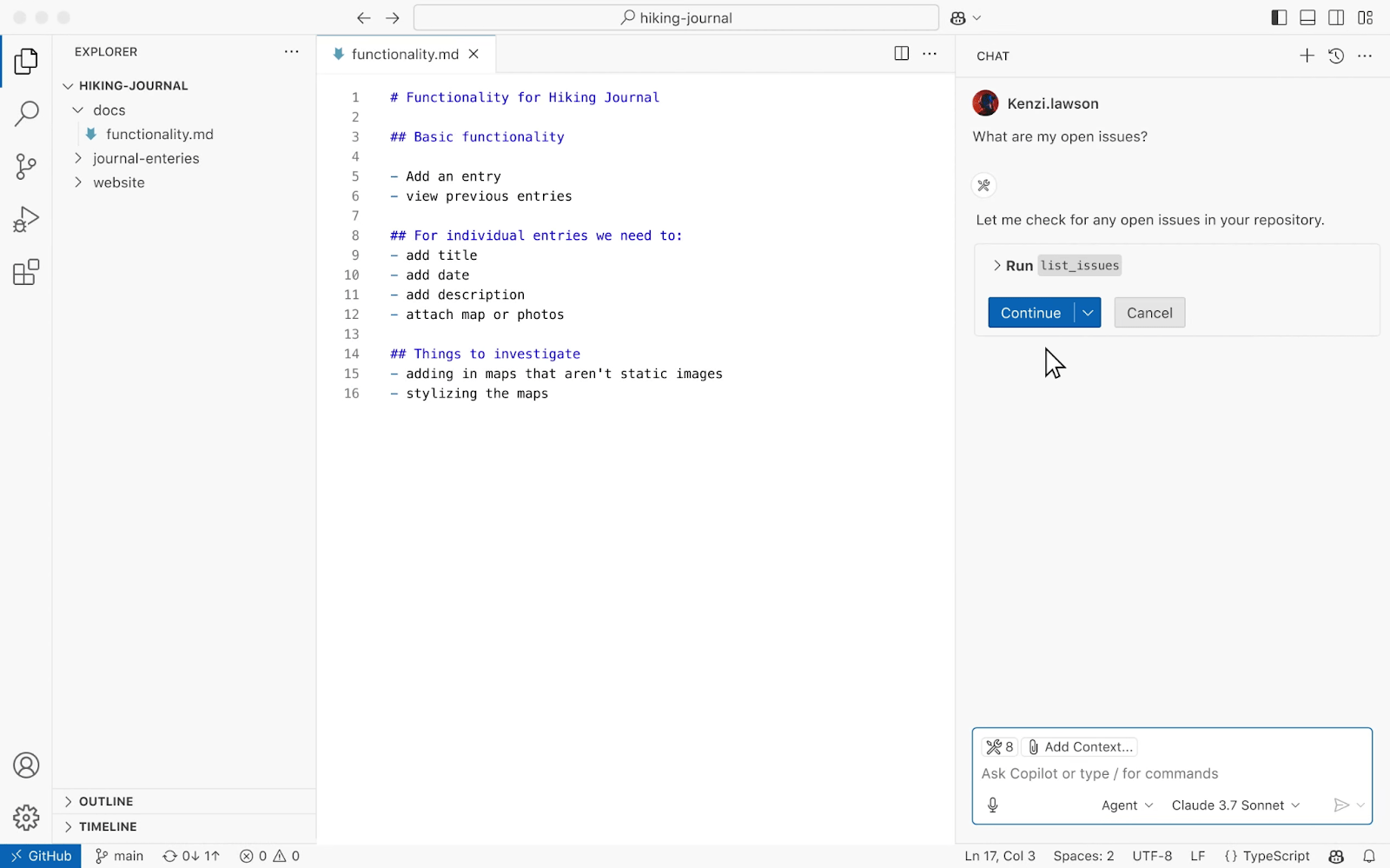Screen dimensions: 1390x868
Task: Click the Copilot icon in the title bar
Action: pos(959,17)
